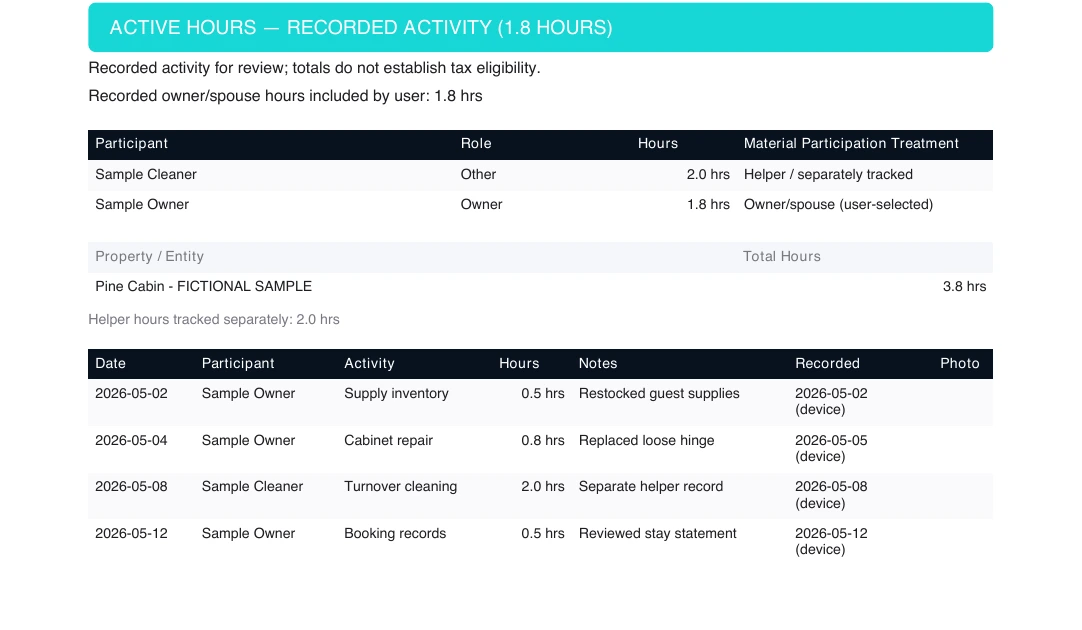
Task: Click the 0.5 hrs value for Booking records
Action: (x=542, y=533)
